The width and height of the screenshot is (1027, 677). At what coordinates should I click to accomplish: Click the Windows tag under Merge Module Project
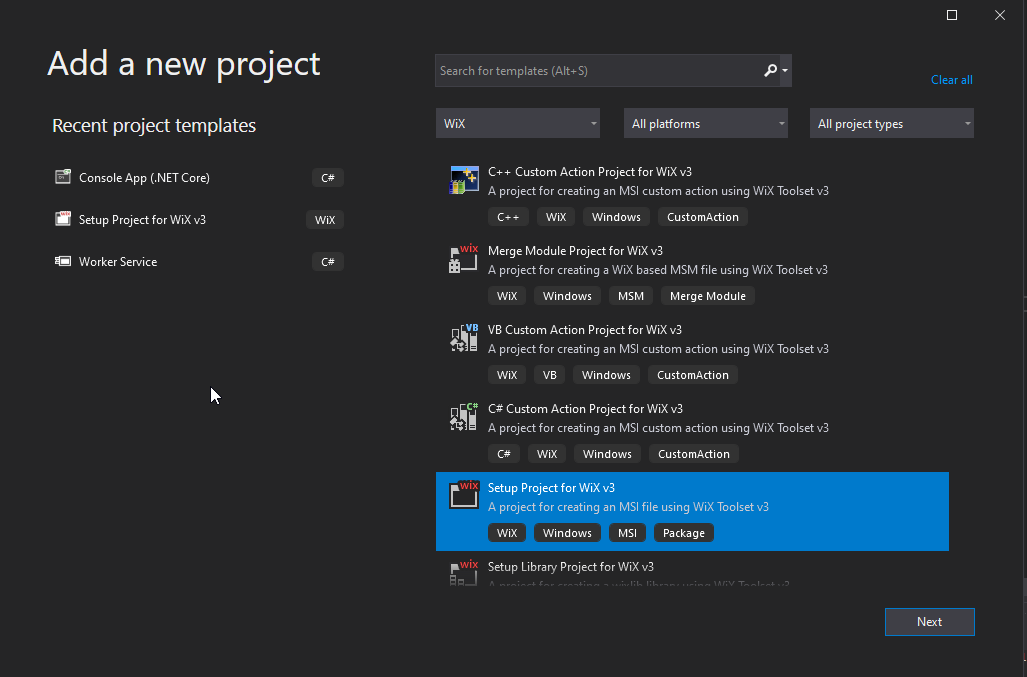tap(567, 296)
